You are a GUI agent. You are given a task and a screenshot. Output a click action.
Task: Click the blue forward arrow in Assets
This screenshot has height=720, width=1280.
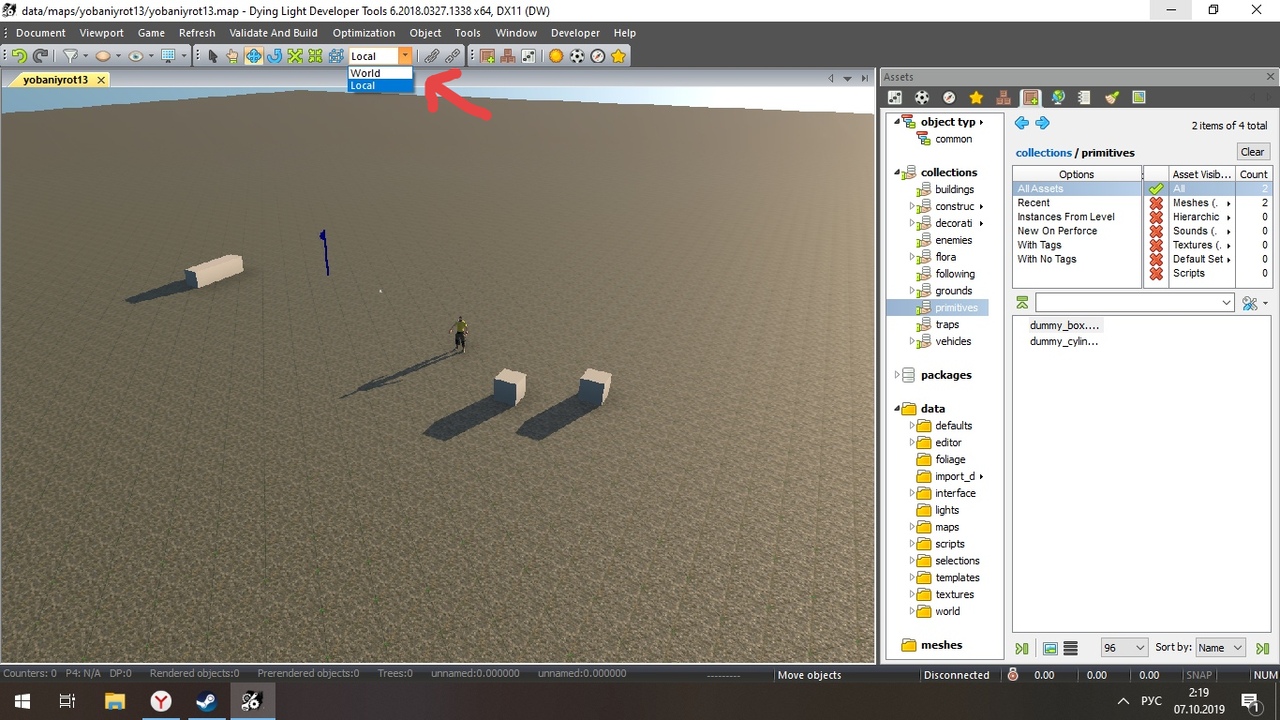tap(1042, 123)
